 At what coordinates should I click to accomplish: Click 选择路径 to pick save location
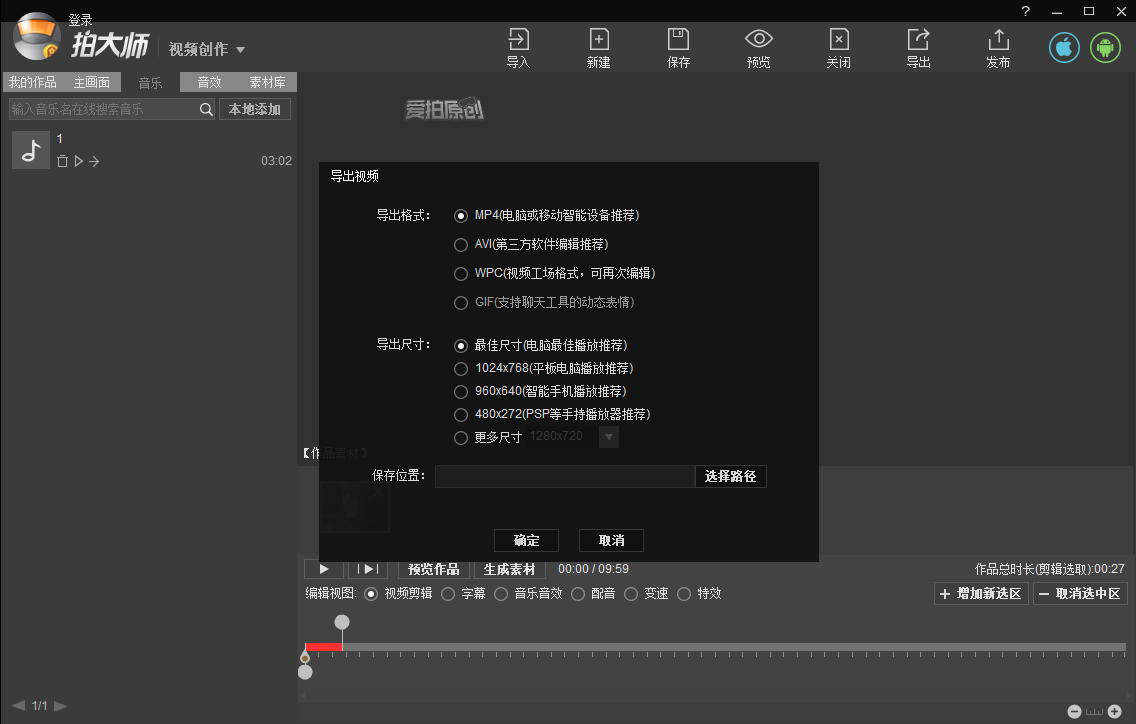click(x=731, y=476)
